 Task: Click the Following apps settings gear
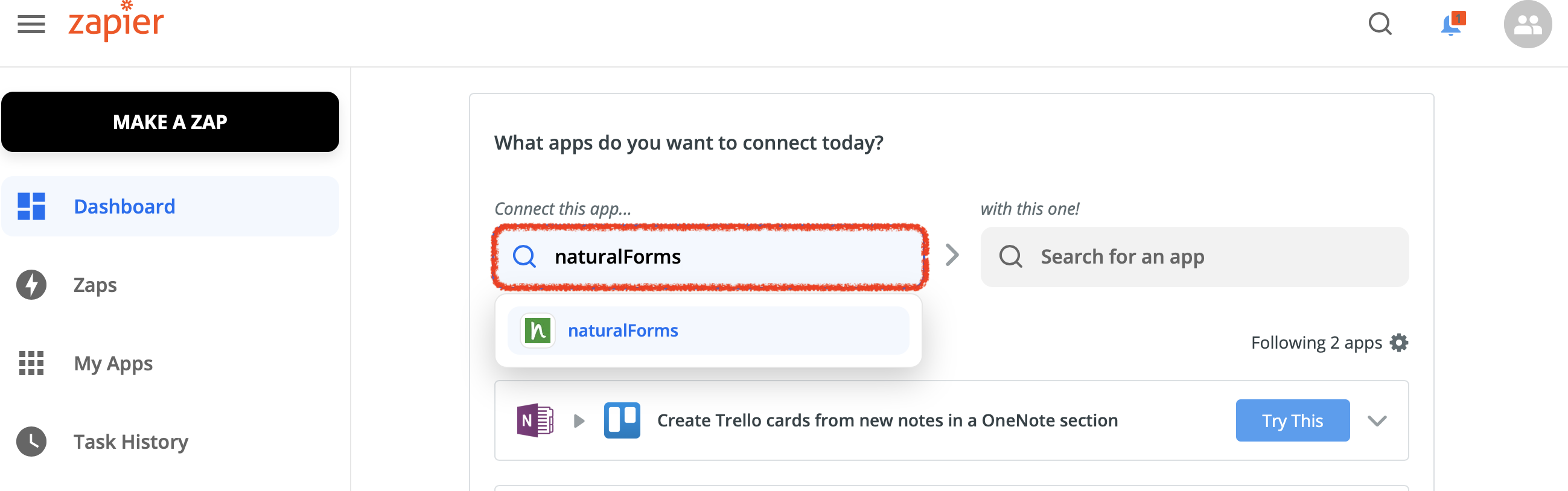point(1399,343)
